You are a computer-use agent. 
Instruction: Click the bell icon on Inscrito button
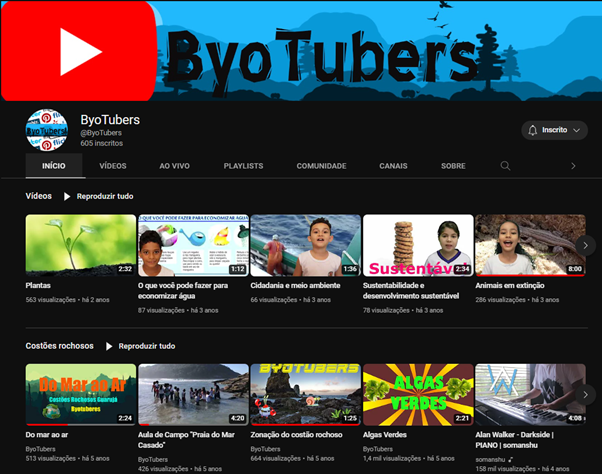pos(533,130)
